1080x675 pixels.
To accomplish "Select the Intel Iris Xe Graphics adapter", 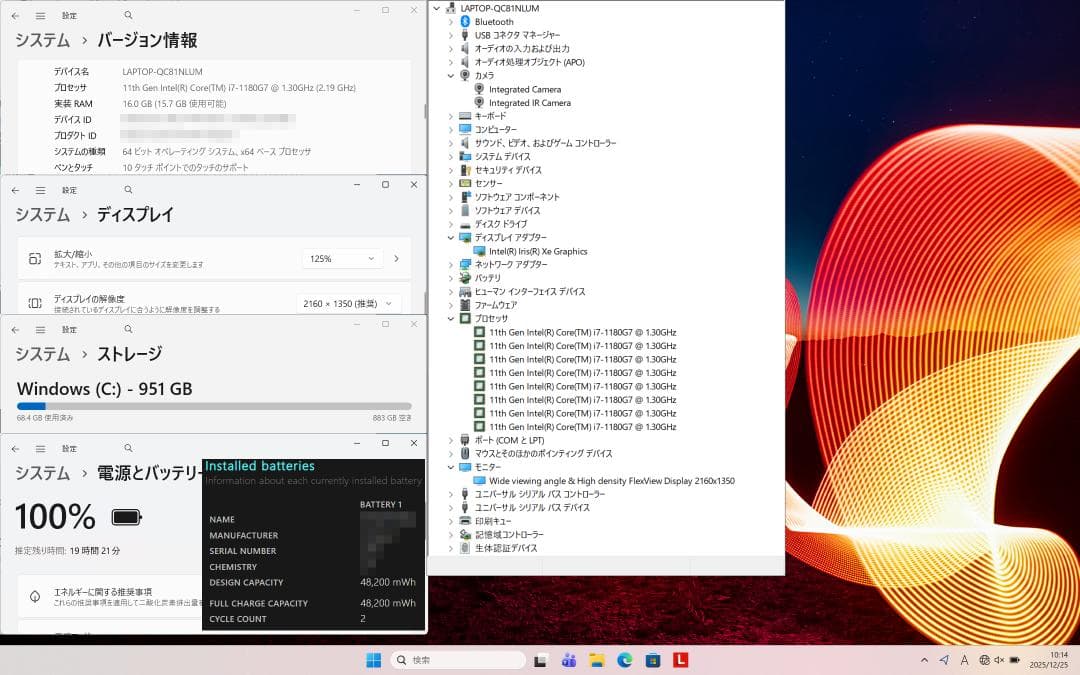I will pyautogui.click(x=540, y=250).
